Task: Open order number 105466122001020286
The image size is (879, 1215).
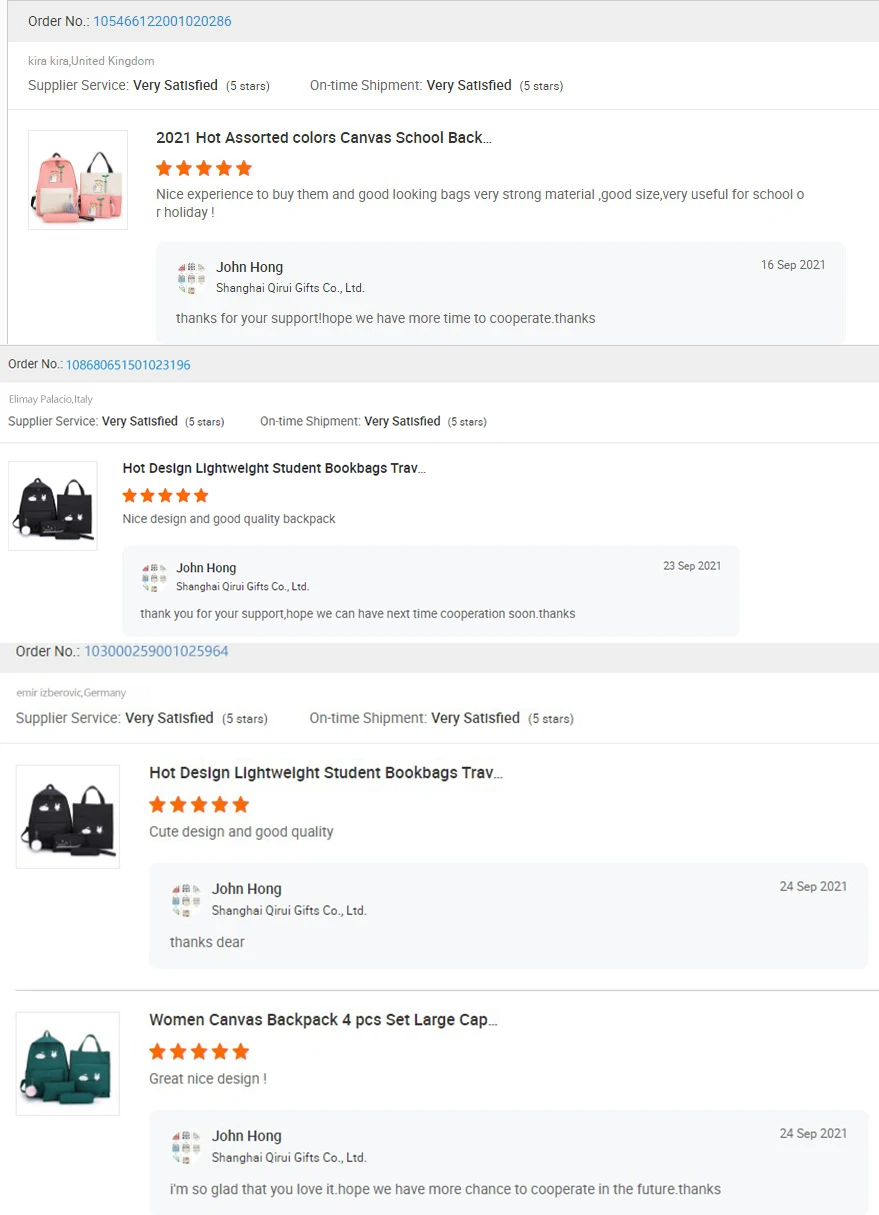Action: click(x=162, y=21)
